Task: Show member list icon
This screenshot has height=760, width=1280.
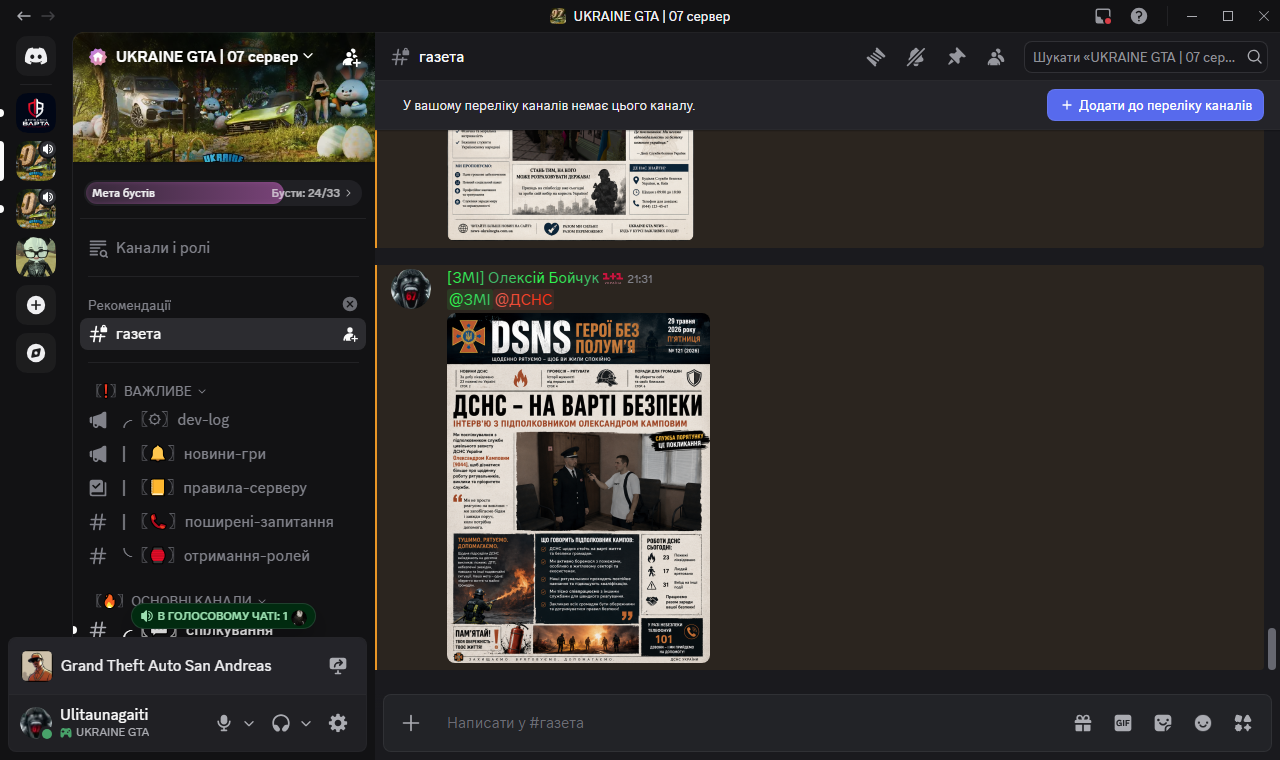Action: click(996, 57)
